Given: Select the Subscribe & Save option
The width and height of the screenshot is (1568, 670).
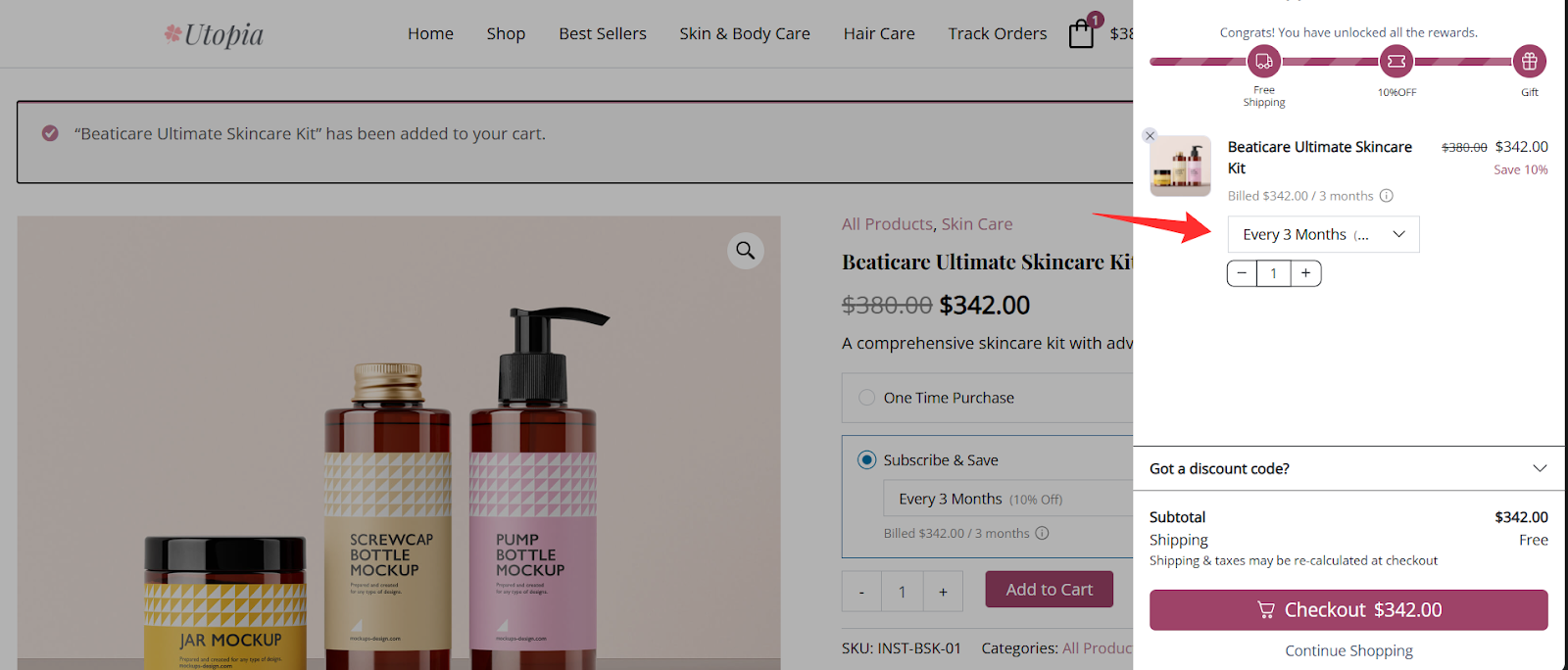Looking at the screenshot, I should (x=865, y=458).
